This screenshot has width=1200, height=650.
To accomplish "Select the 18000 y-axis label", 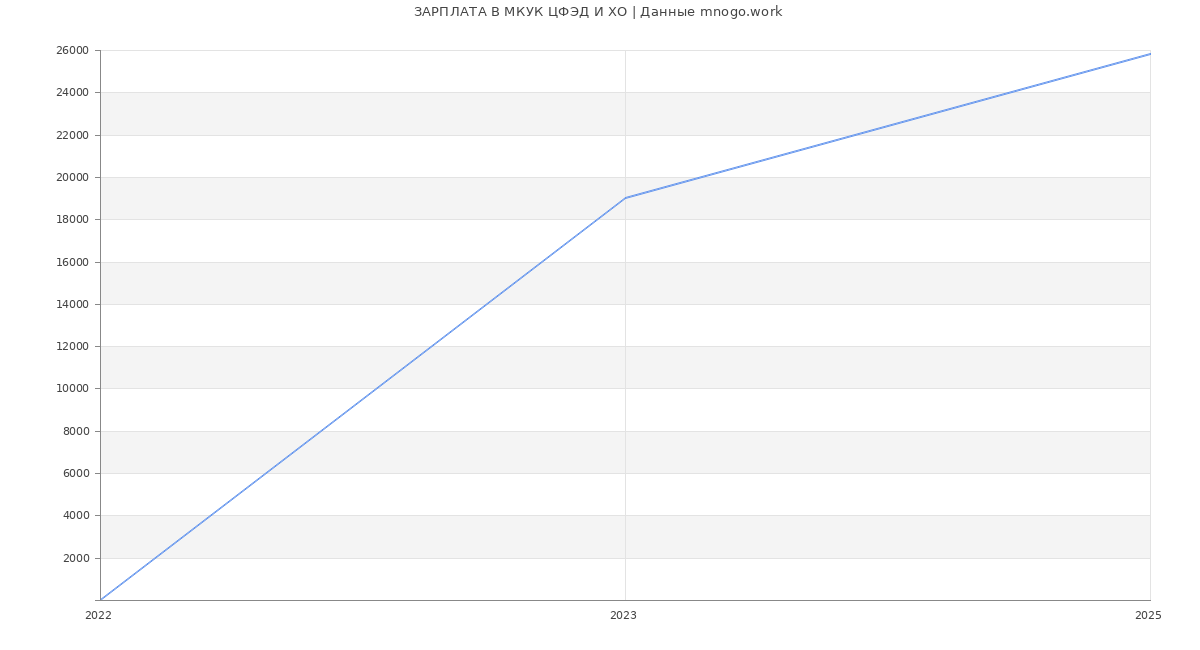I will coord(72,220).
